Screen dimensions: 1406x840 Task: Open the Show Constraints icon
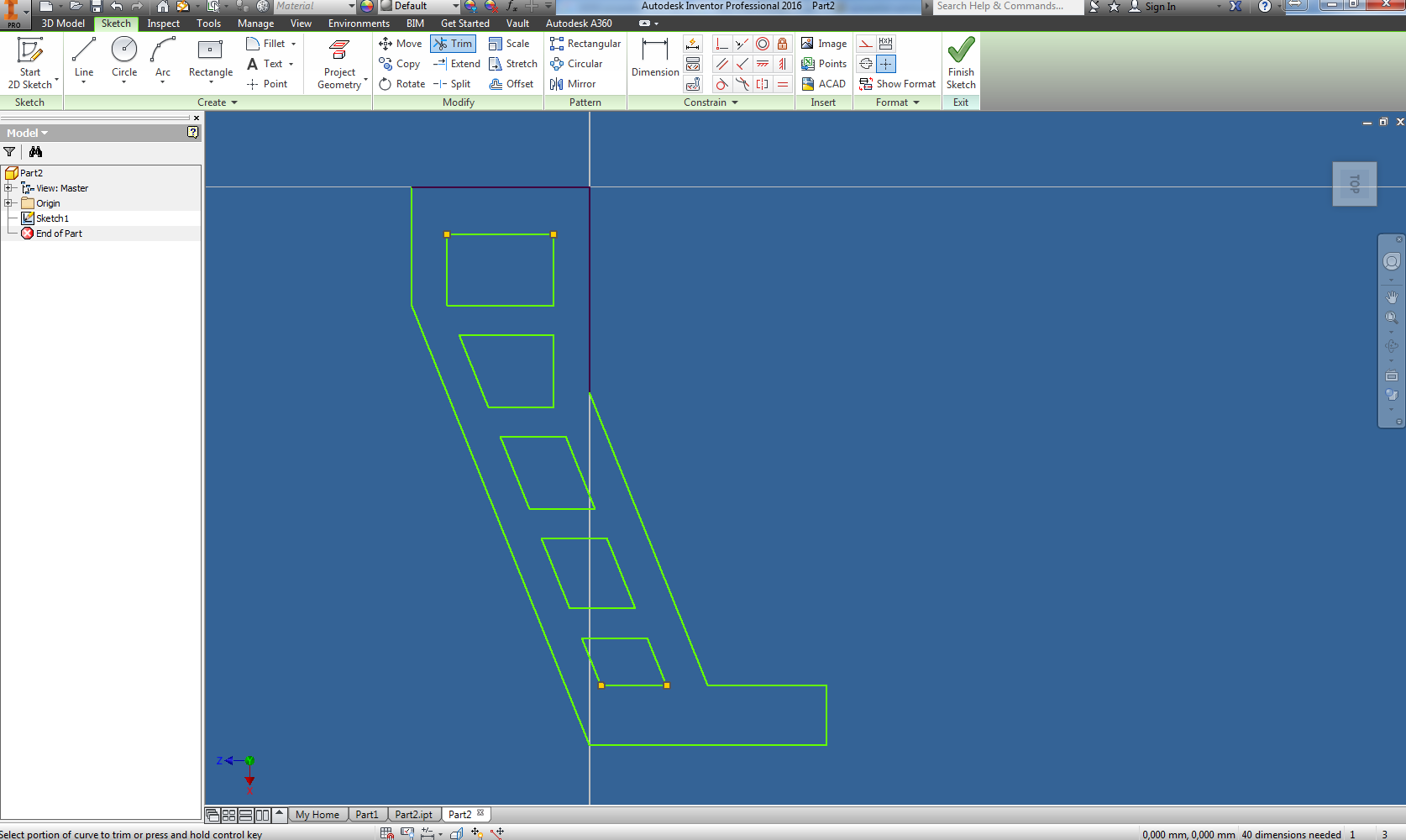[693, 64]
